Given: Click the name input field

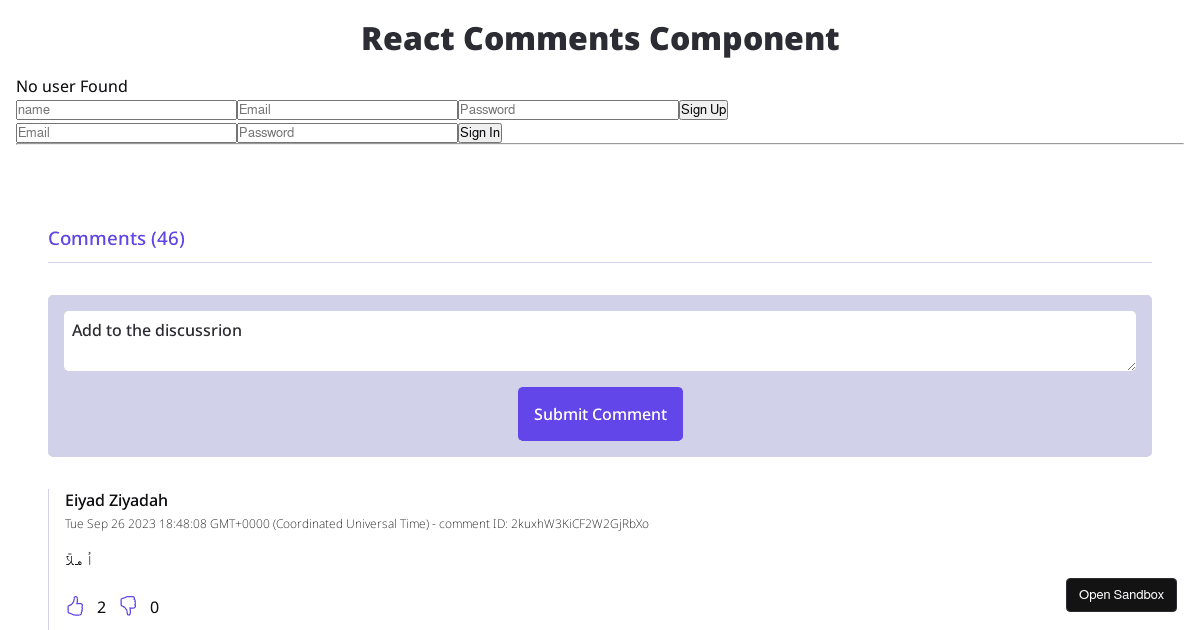Looking at the screenshot, I should point(126,109).
